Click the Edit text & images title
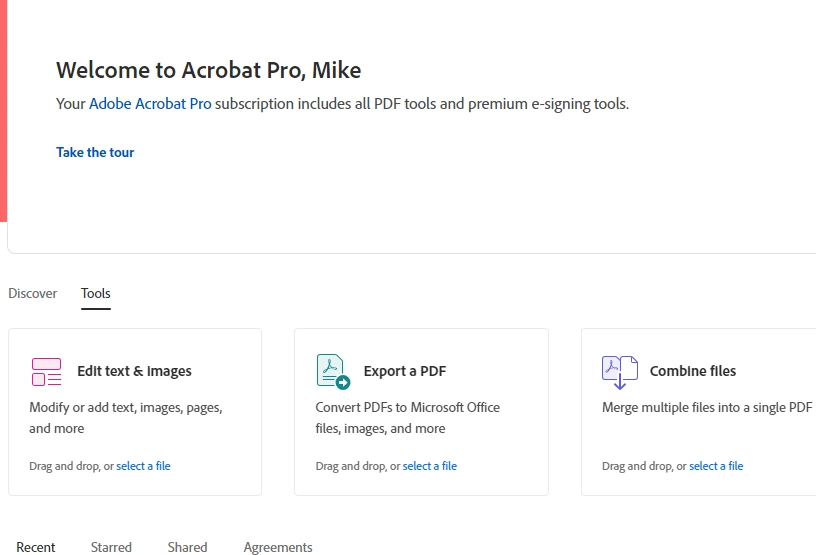This screenshot has height=555, width=816. (x=134, y=371)
